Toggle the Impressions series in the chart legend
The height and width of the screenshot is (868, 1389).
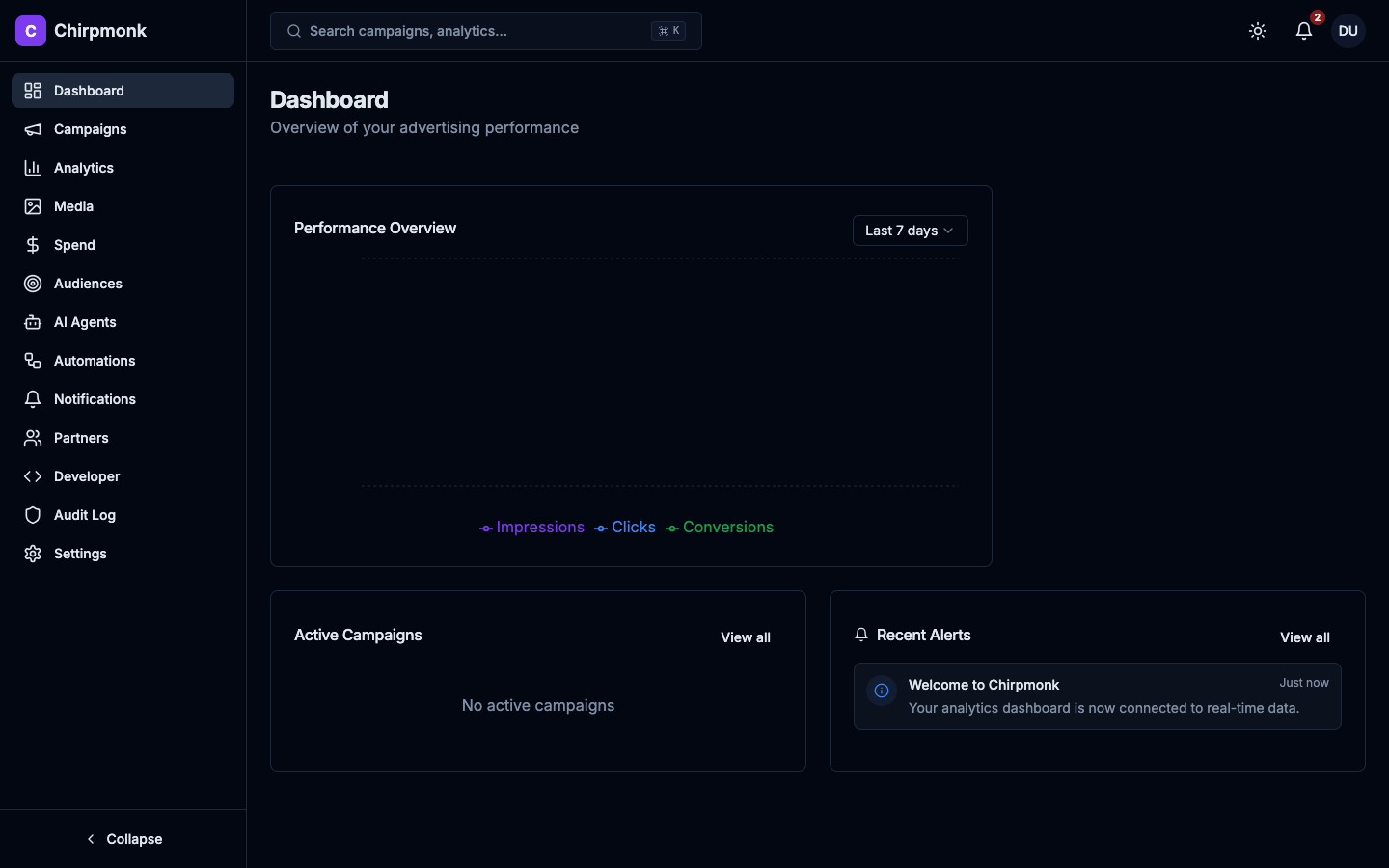click(531, 528)
